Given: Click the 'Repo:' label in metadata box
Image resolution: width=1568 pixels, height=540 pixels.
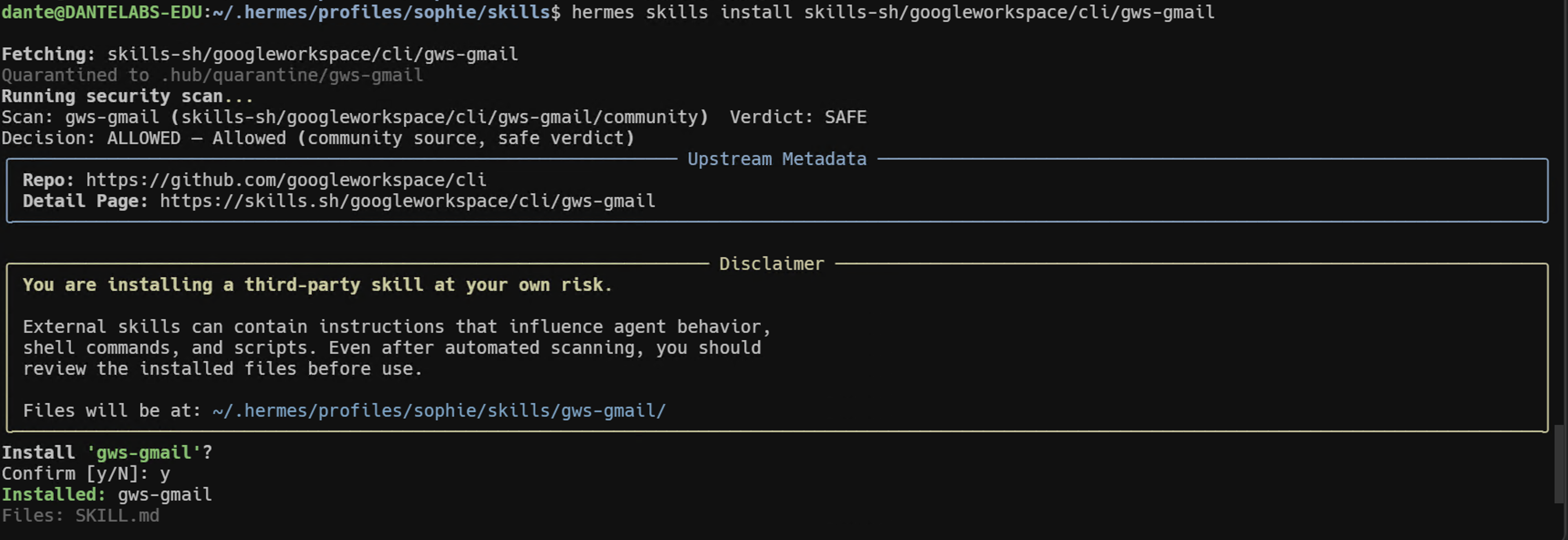Looking at the screenshot, I should (x=49, y=180).
